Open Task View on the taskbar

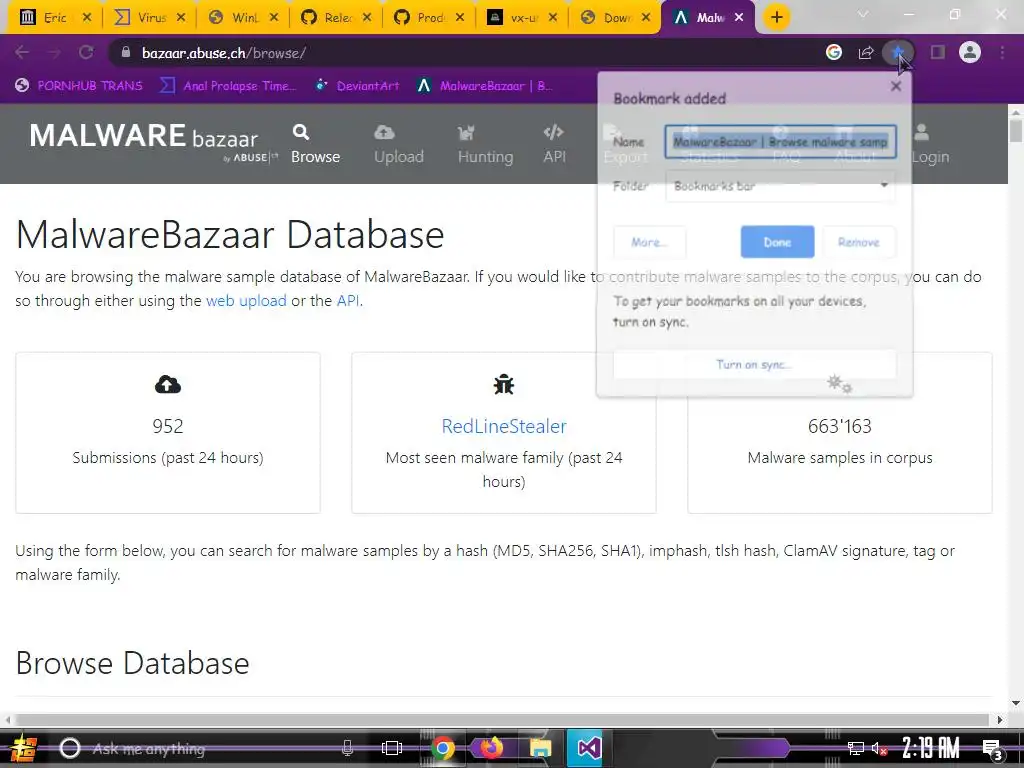click(392, 748)
